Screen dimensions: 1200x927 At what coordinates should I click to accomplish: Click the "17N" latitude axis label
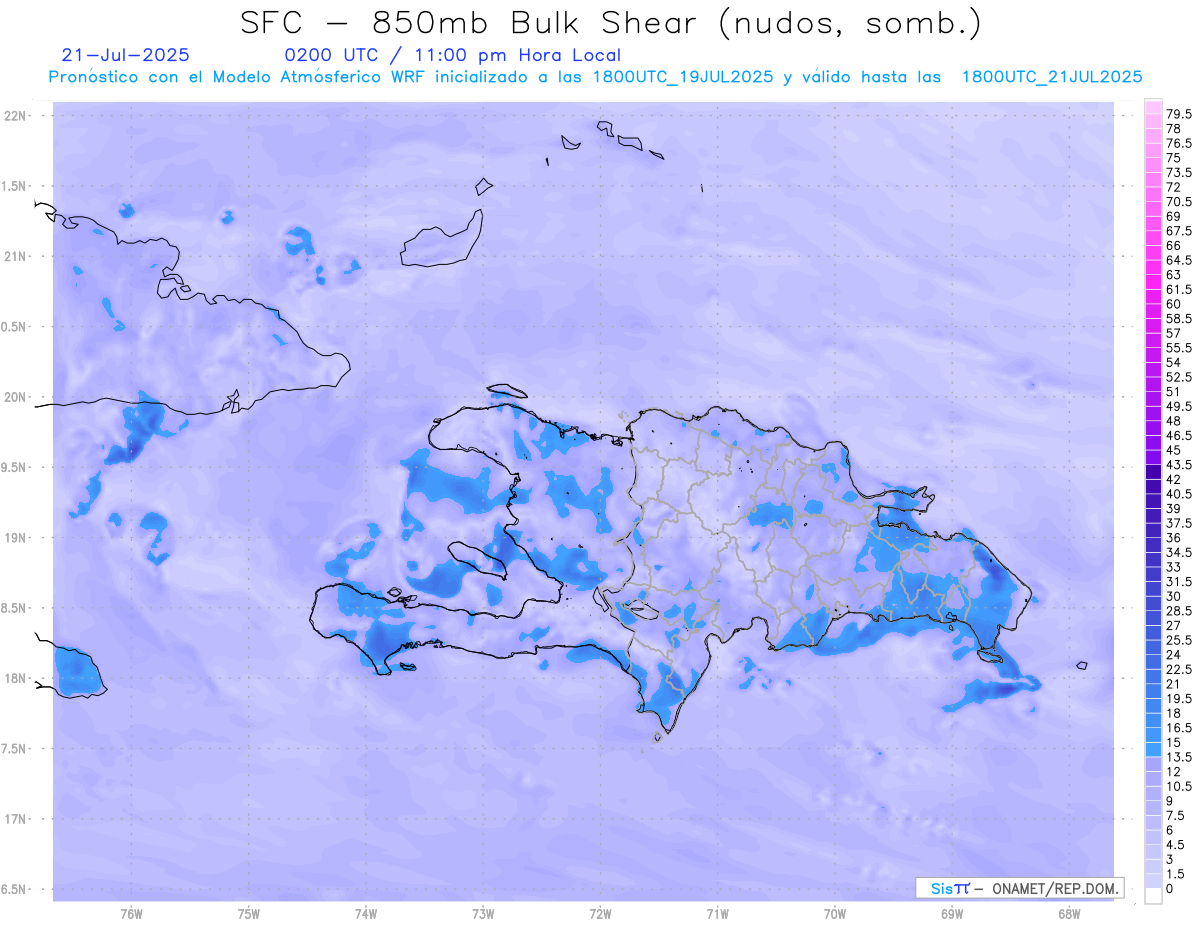[16, 819]
